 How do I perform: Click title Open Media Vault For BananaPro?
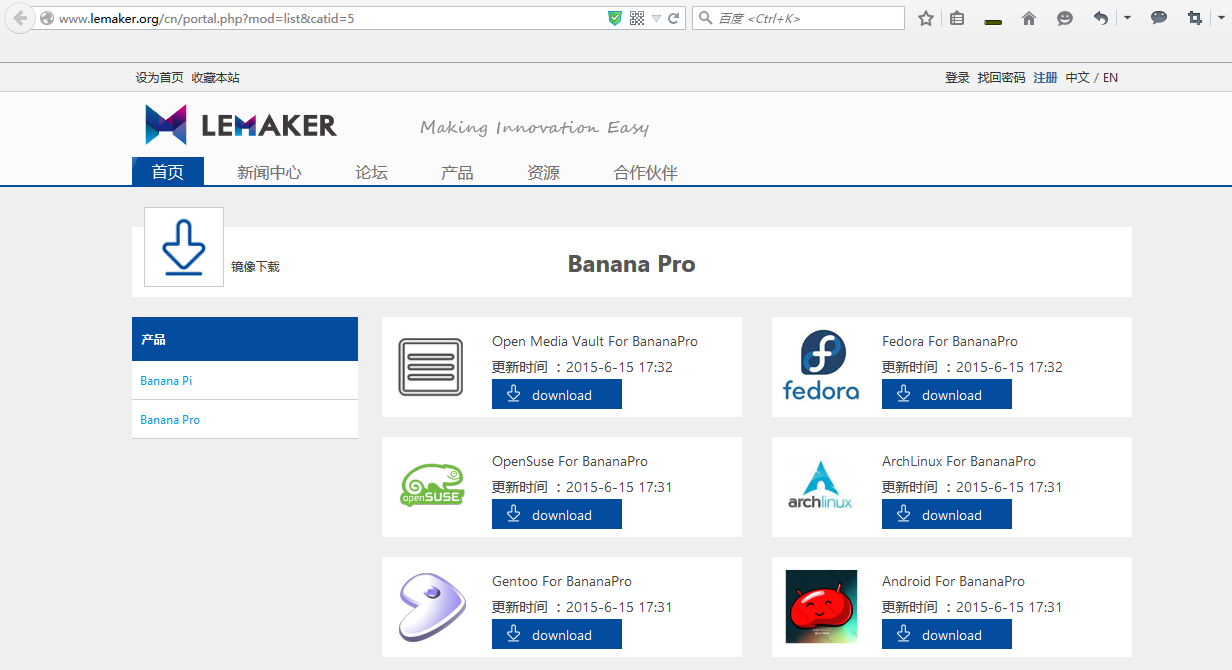tap(595, 341)
